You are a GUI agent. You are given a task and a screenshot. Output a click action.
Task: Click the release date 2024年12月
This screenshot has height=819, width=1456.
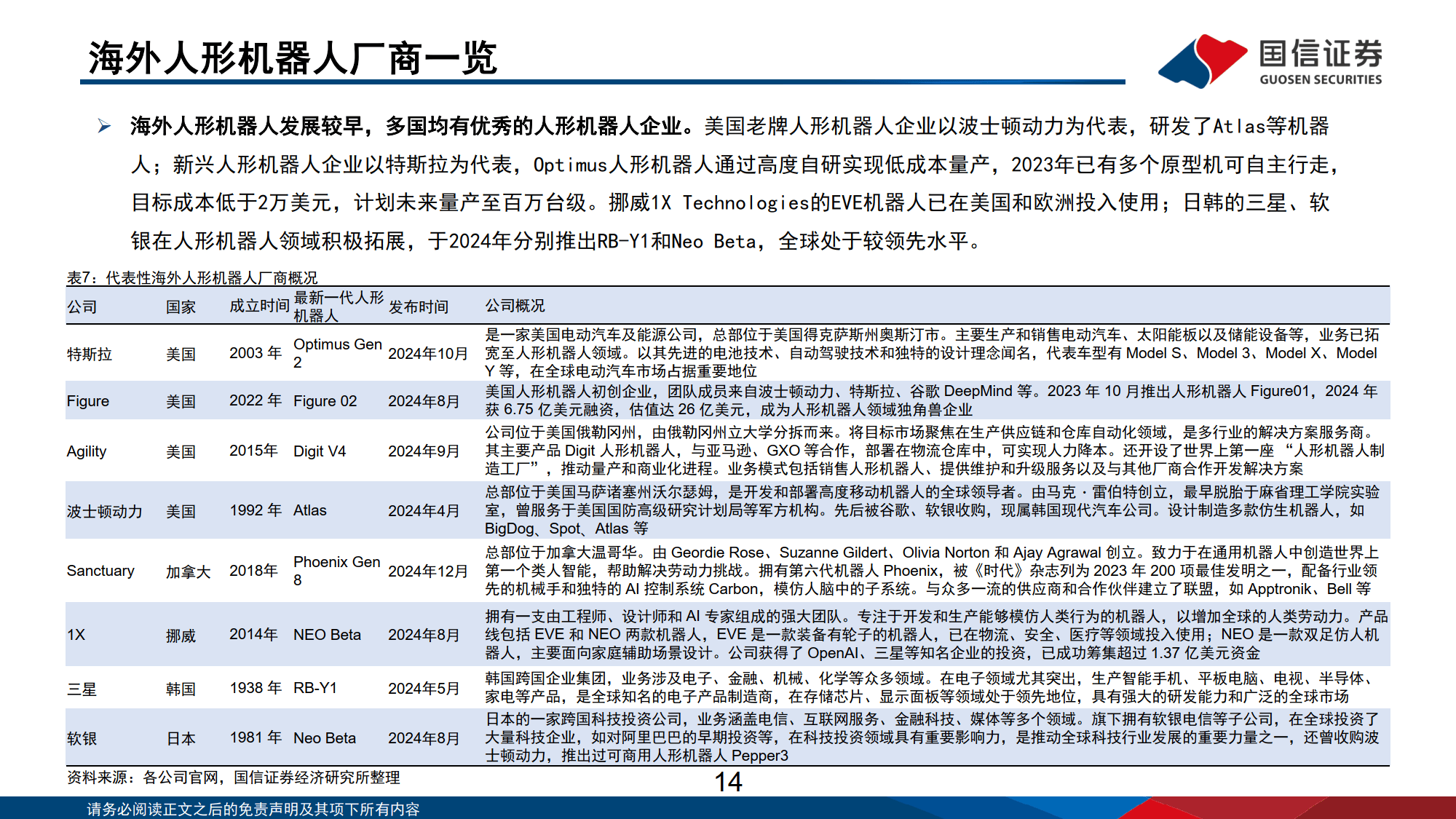point(428,571)
